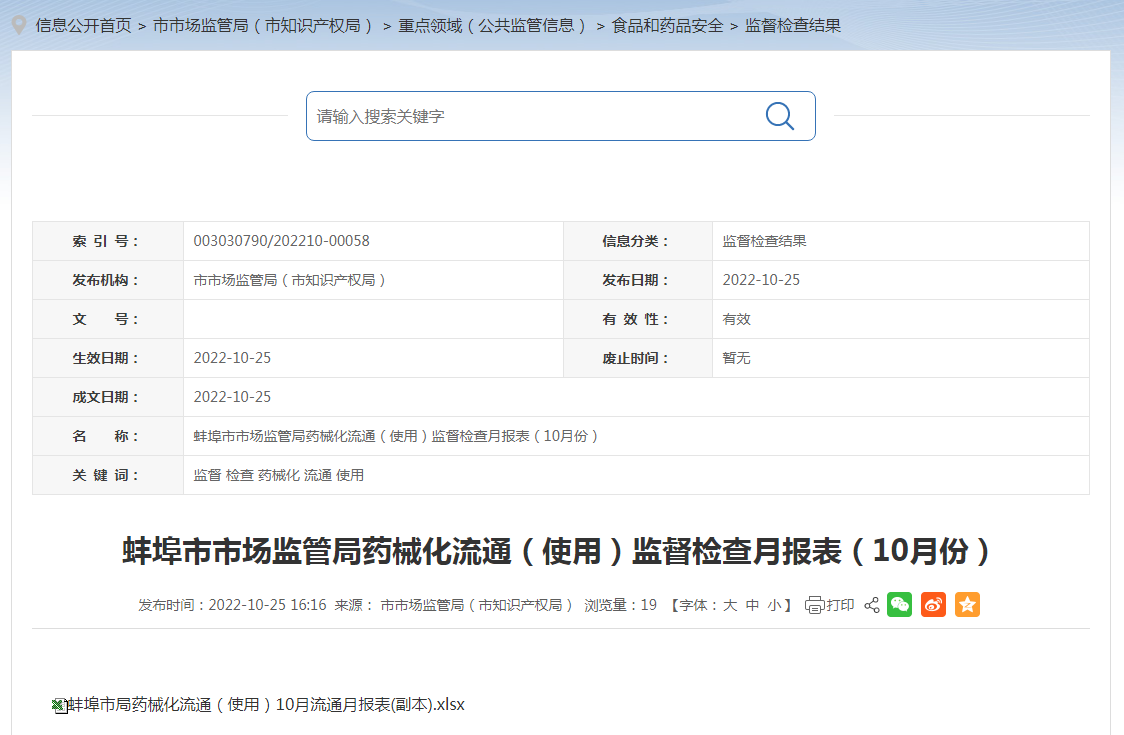This screenshot has height=735, width=1124.
Task: Click 发布时间：2022-10-25 16:16 text
Action: pyautogui.click(x=232, y=605)
